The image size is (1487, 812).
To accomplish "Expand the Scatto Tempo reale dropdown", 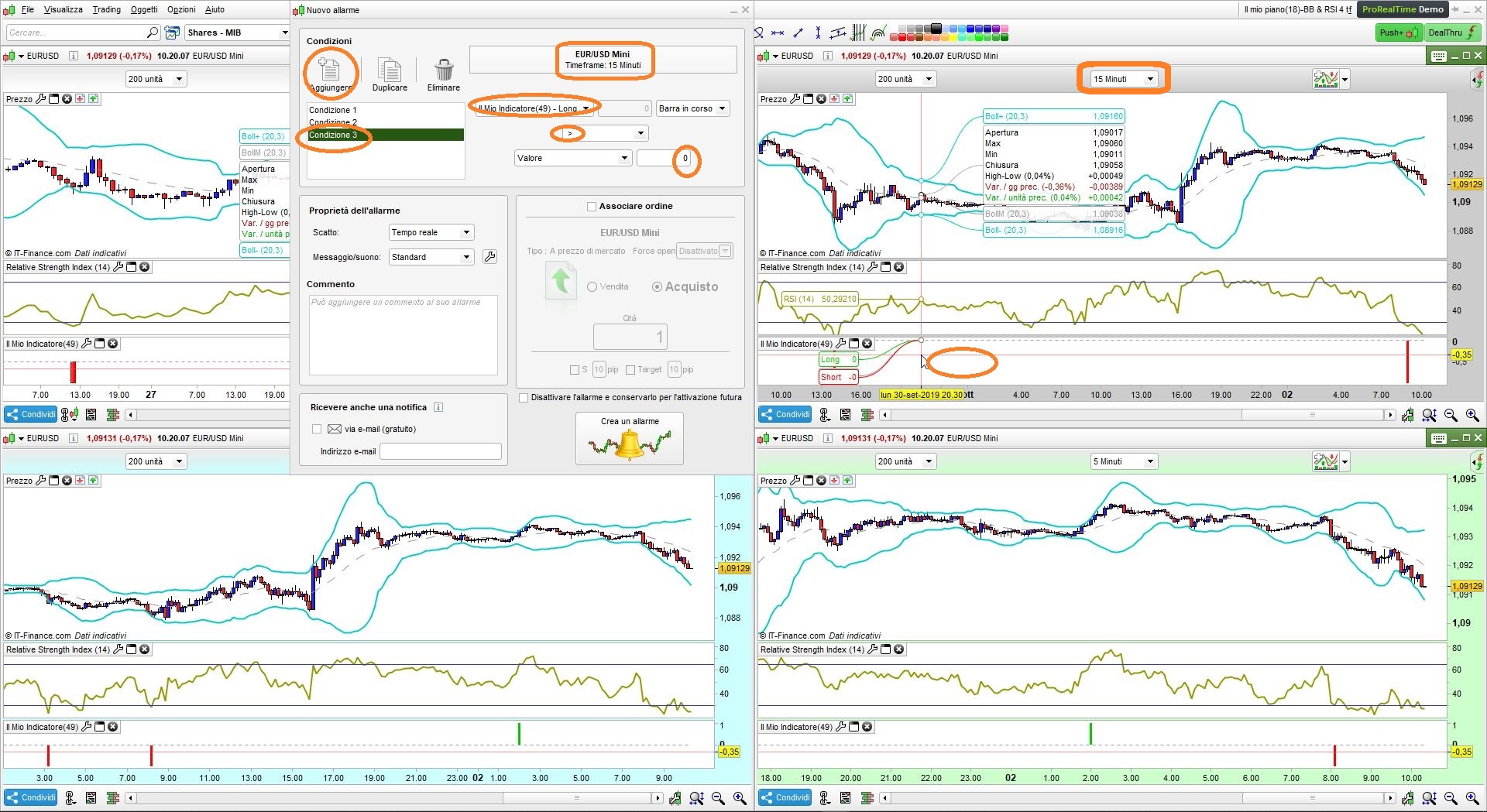I will coord(431,232).
